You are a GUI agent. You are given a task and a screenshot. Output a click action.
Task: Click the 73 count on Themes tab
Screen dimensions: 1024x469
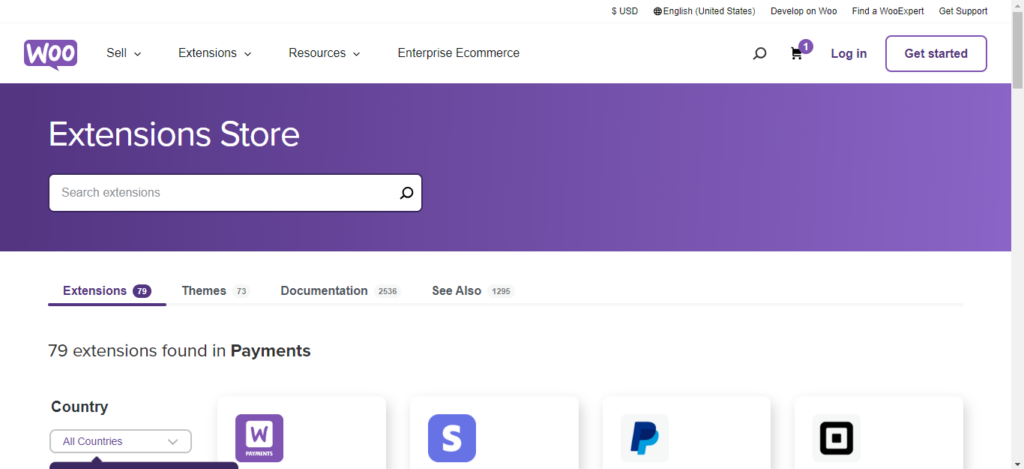[241, 291]
